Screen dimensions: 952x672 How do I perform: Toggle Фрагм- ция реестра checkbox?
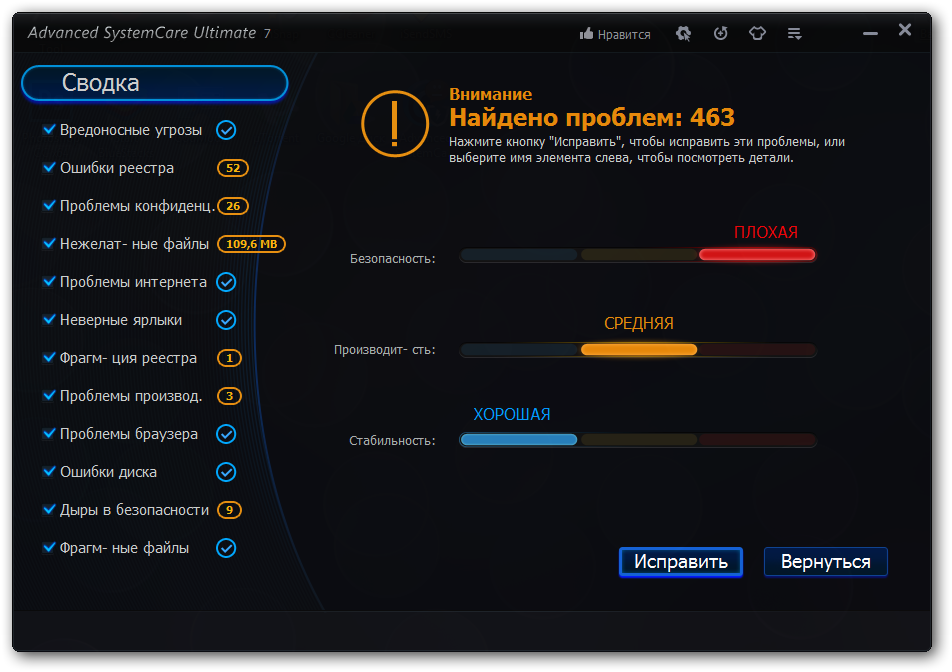pyautogui.click(x=49, y=358)
